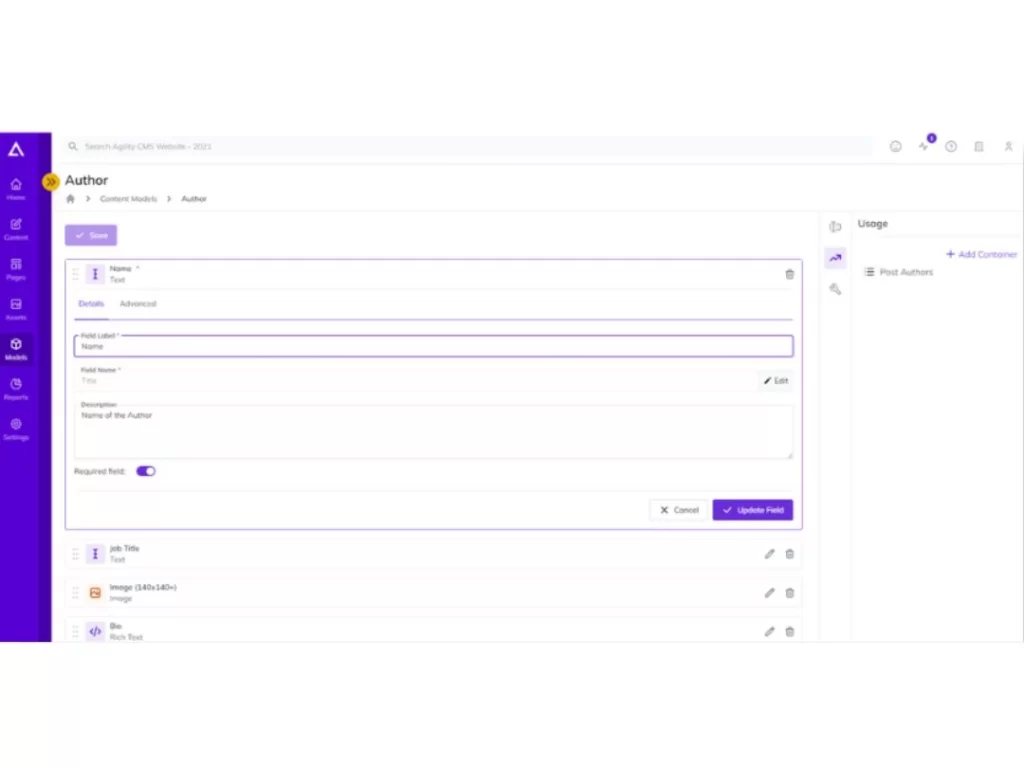Open Content Models breadcrumb link
This screenshot has height=768, width=1024.
pos(129,199)
